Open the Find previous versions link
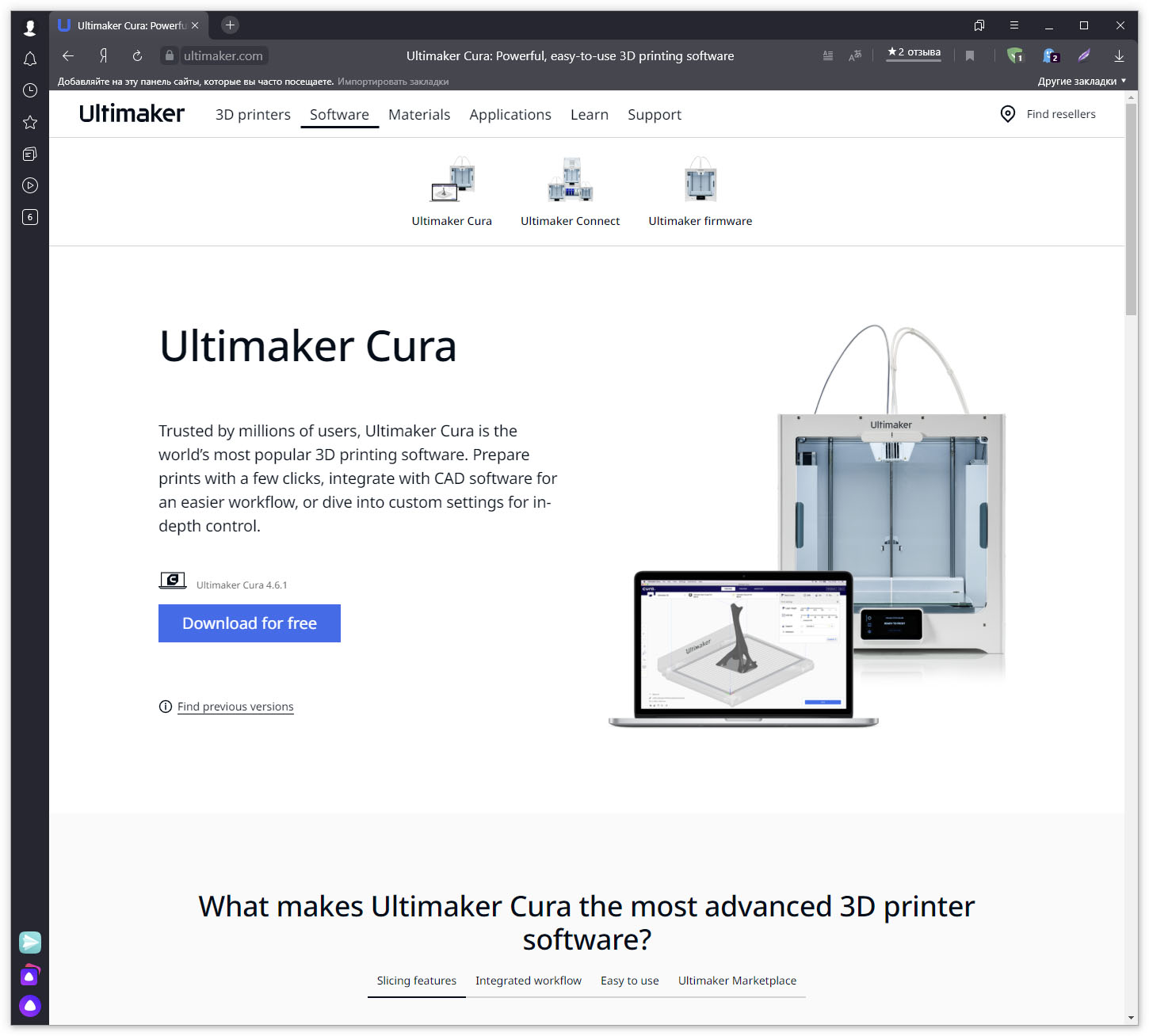Viewport: 1149px width, 1036px height. click(x=235, y=707)
